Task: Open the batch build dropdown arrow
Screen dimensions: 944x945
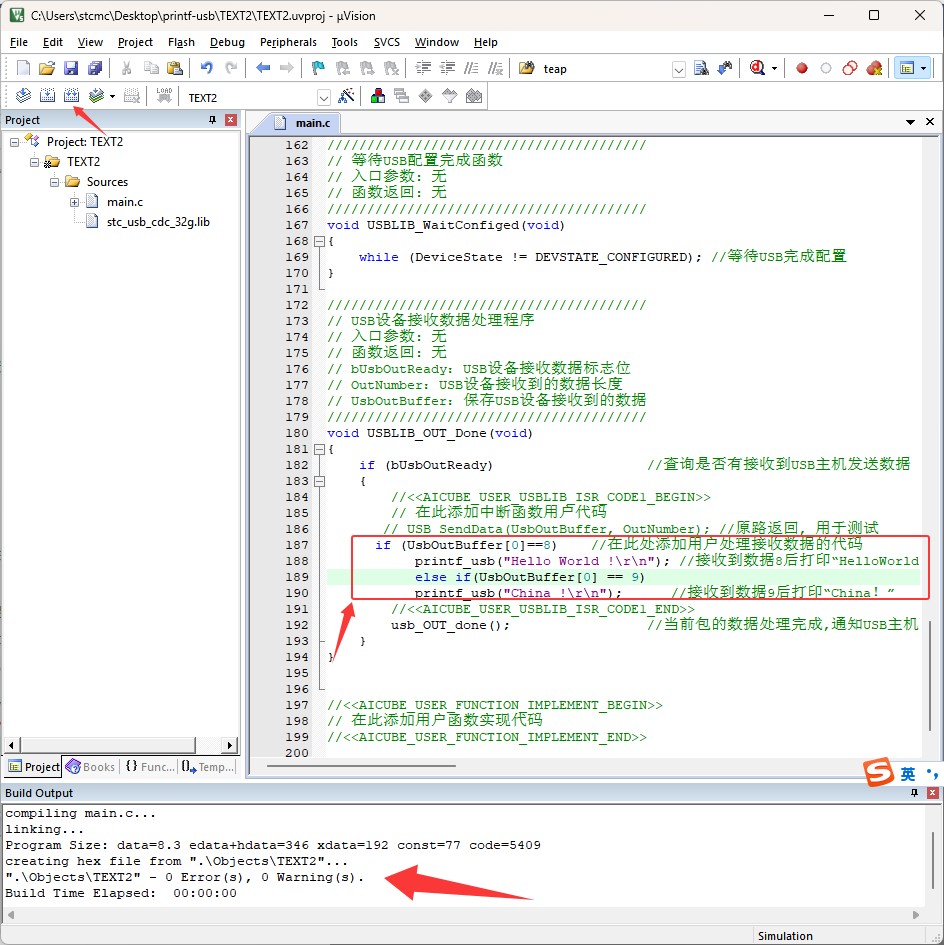Action: tap(112, 96)
